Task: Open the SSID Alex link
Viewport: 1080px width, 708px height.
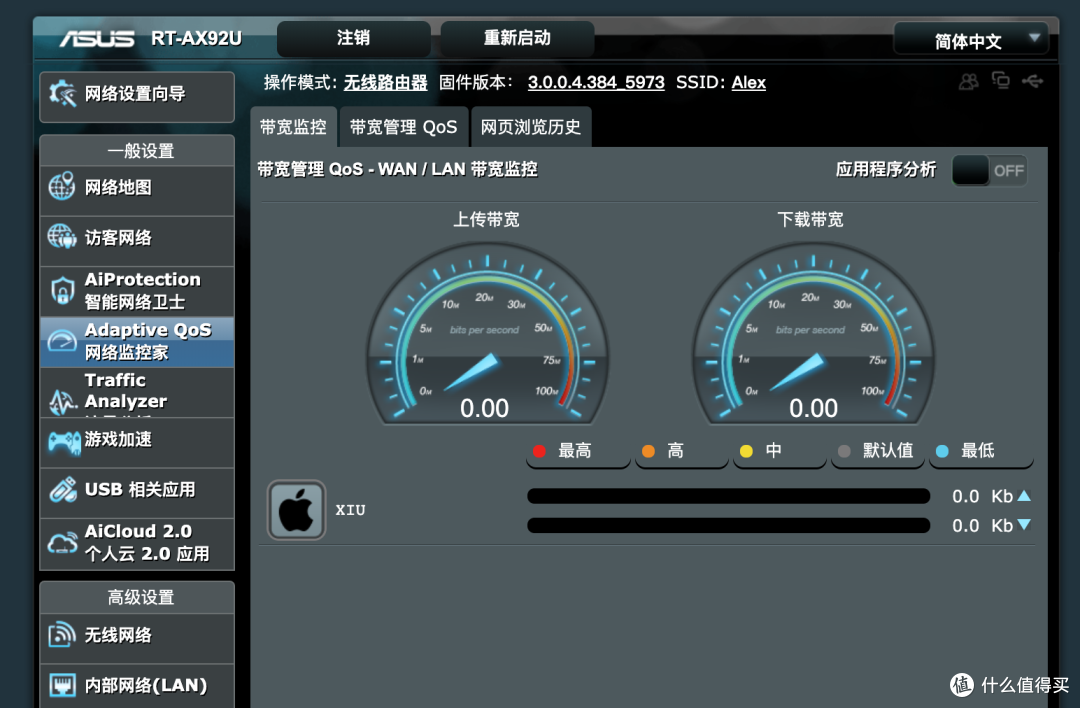Action: (749, 83)
